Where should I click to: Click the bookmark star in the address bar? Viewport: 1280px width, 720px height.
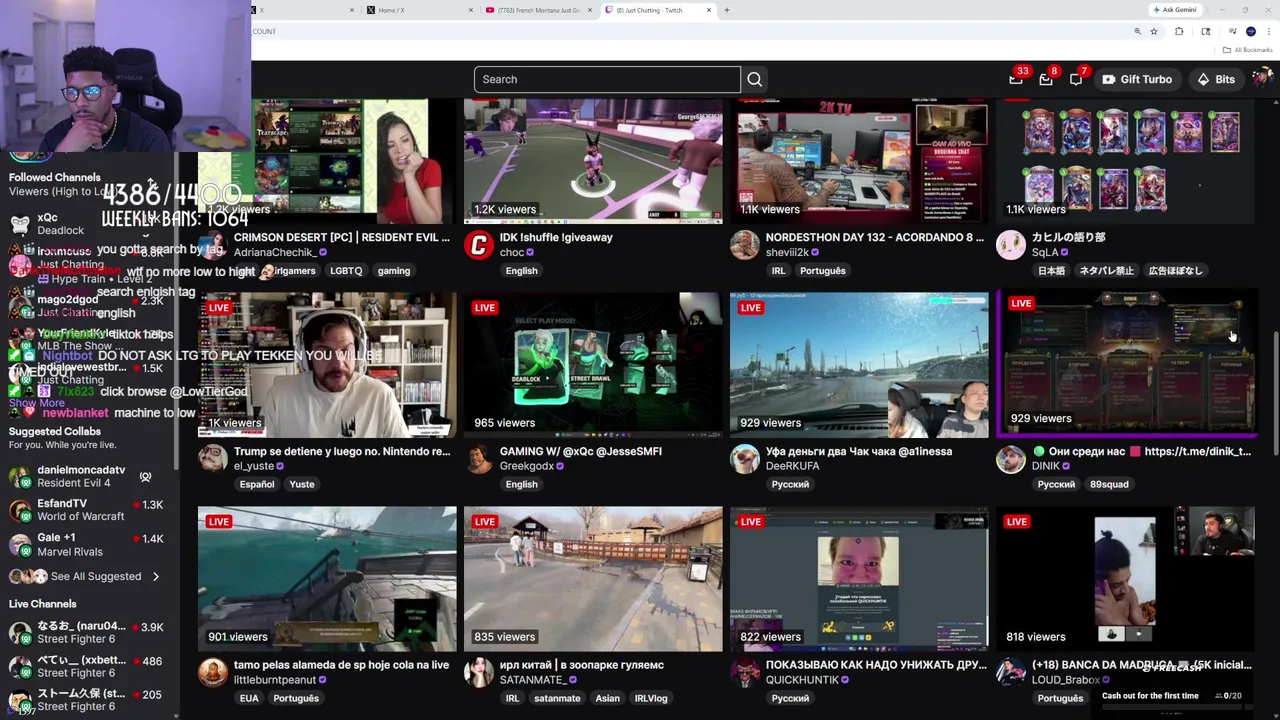1154,31
